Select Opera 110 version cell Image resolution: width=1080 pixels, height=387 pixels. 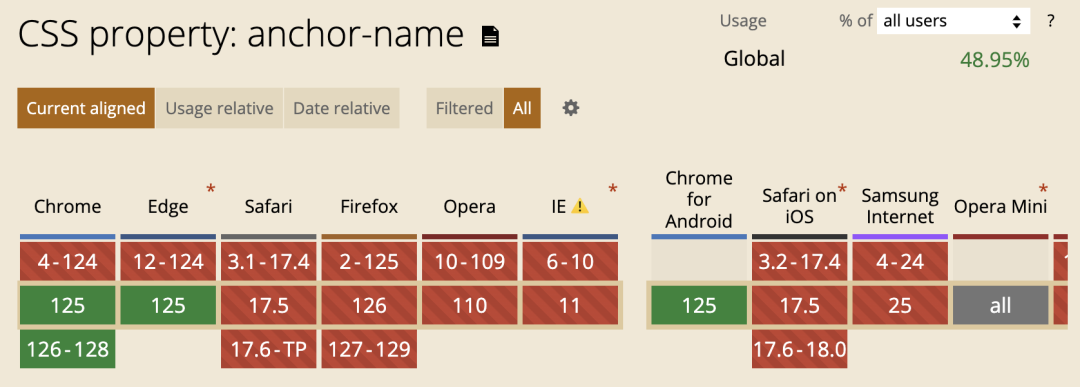pyautogui.click(x=470, y=305)
